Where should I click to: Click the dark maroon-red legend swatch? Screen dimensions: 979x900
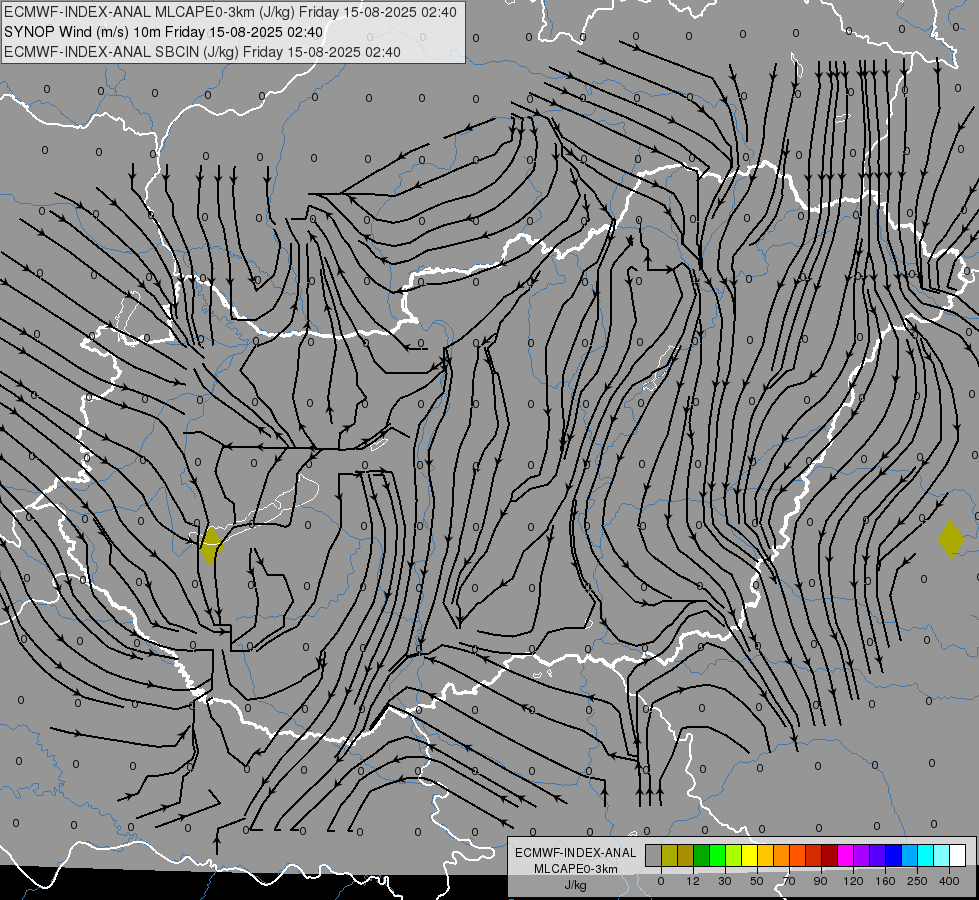[830, 856]
